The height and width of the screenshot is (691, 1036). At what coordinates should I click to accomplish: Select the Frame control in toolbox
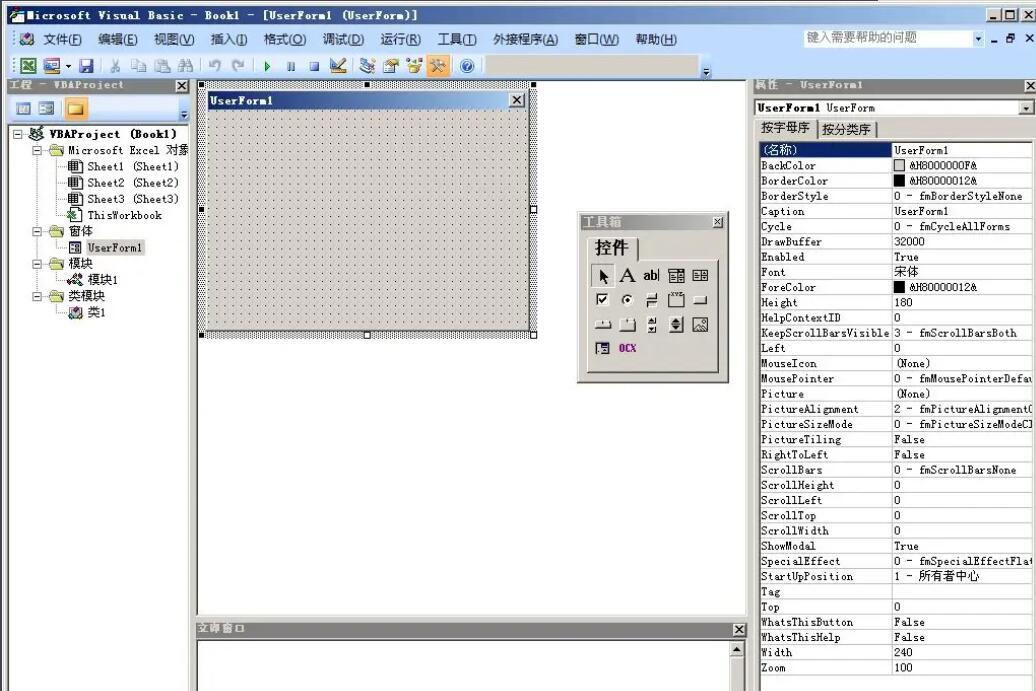(676, 300)
